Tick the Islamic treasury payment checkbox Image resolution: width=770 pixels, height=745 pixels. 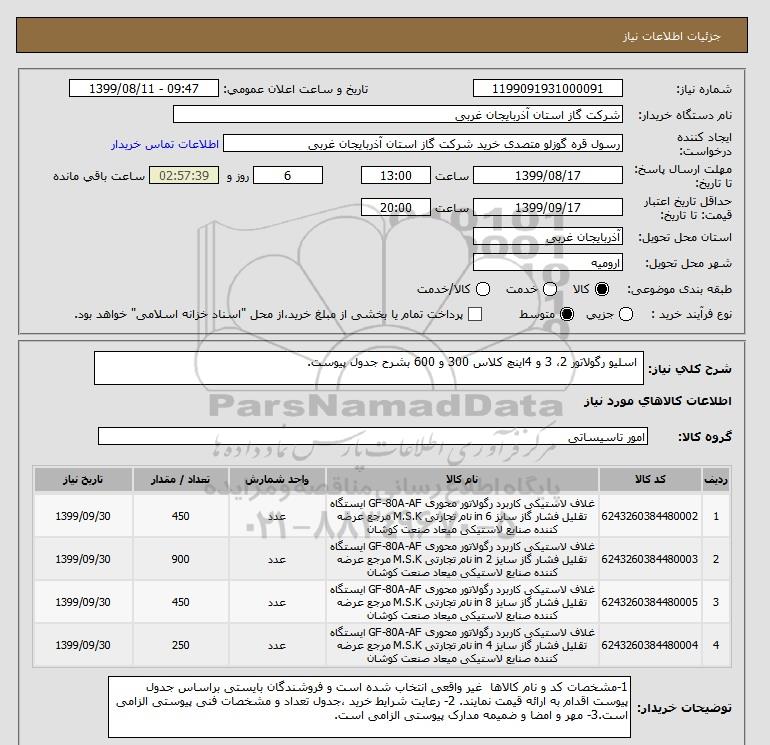[x=475, y=314]
